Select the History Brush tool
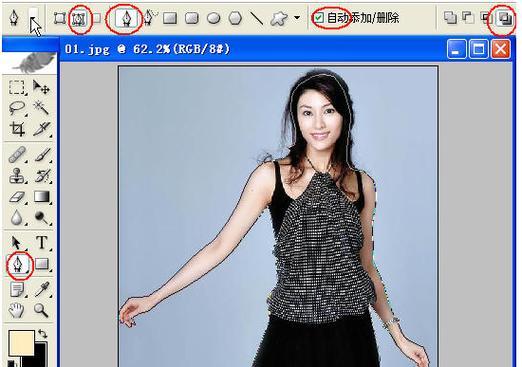 point(43,176)
